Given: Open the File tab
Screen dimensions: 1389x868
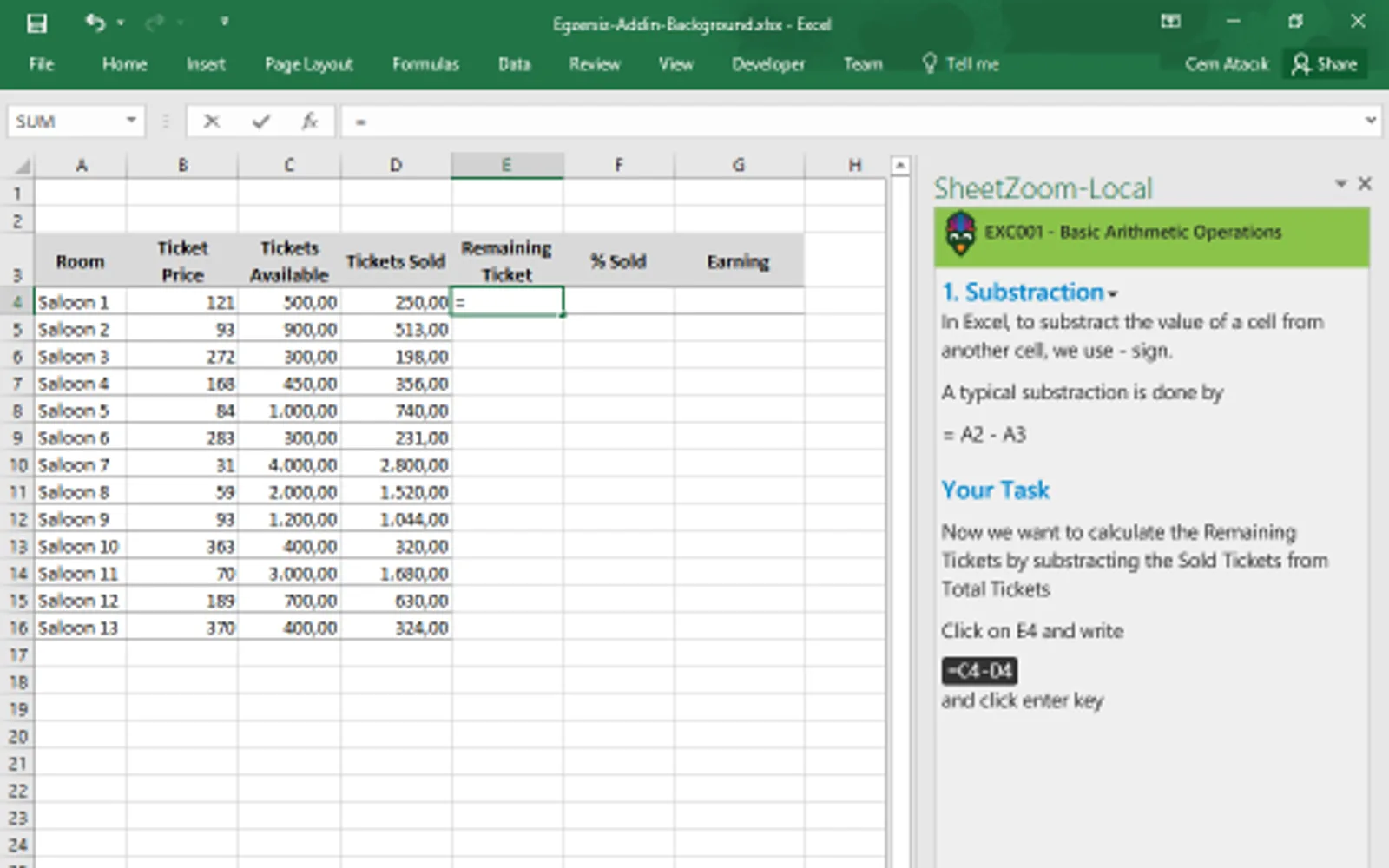Looking at the screenshot, I should click(x=41, y=64).
